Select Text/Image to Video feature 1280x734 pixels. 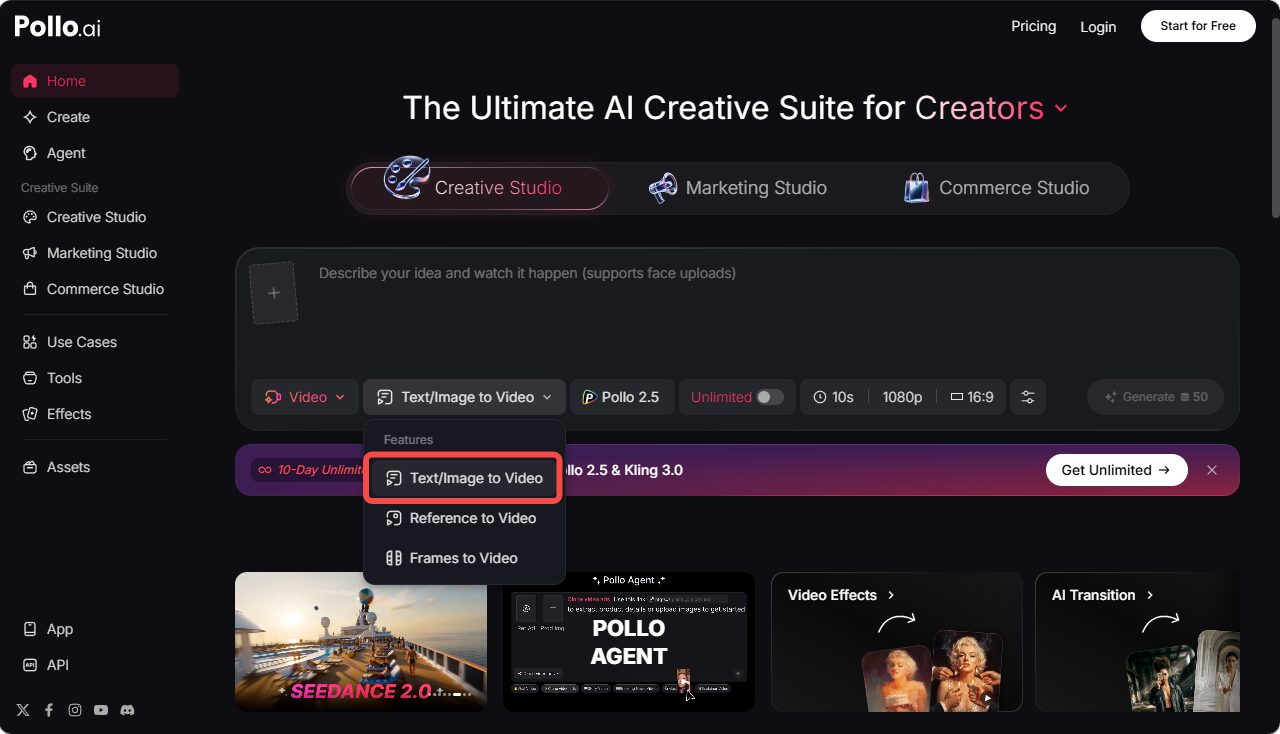coord(465,478)
